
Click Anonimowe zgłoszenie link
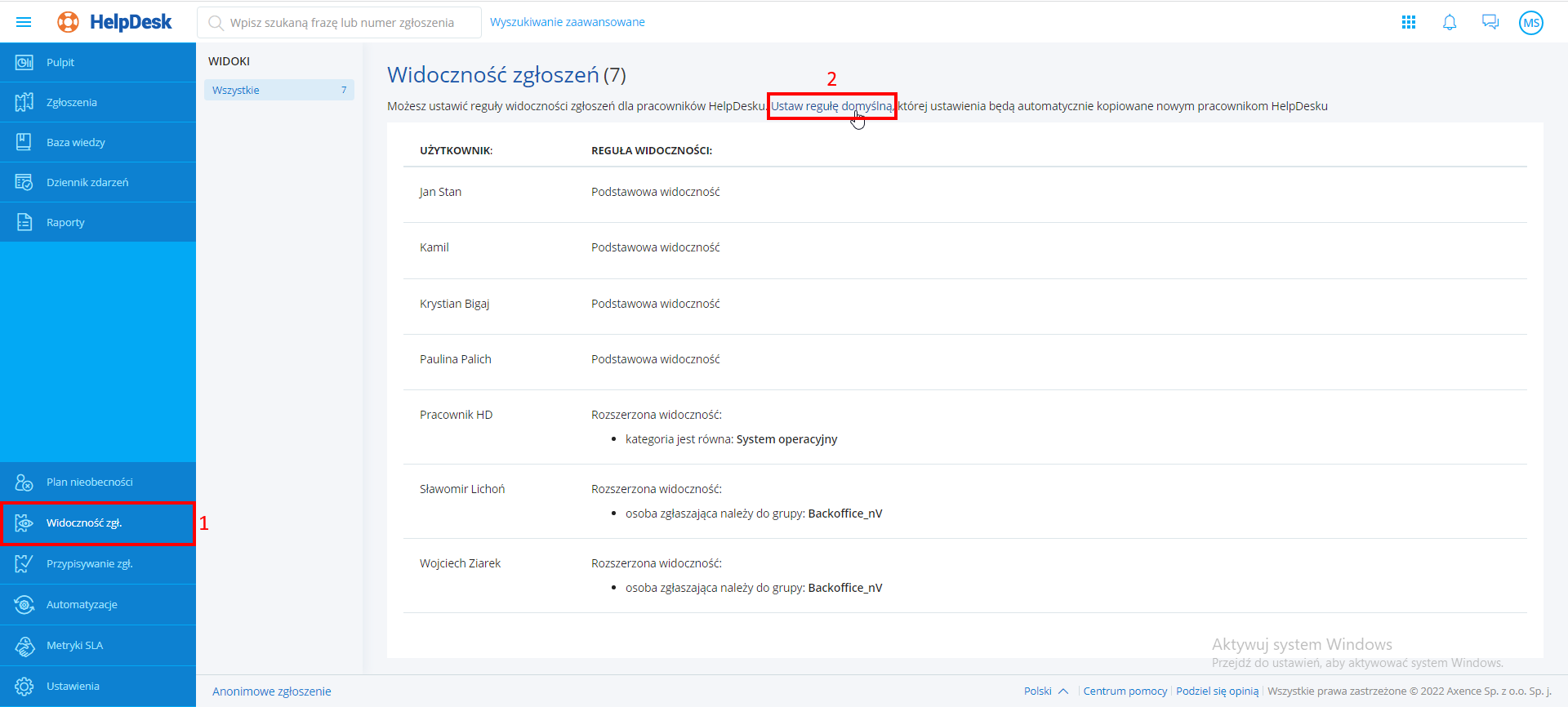point(271,691)
